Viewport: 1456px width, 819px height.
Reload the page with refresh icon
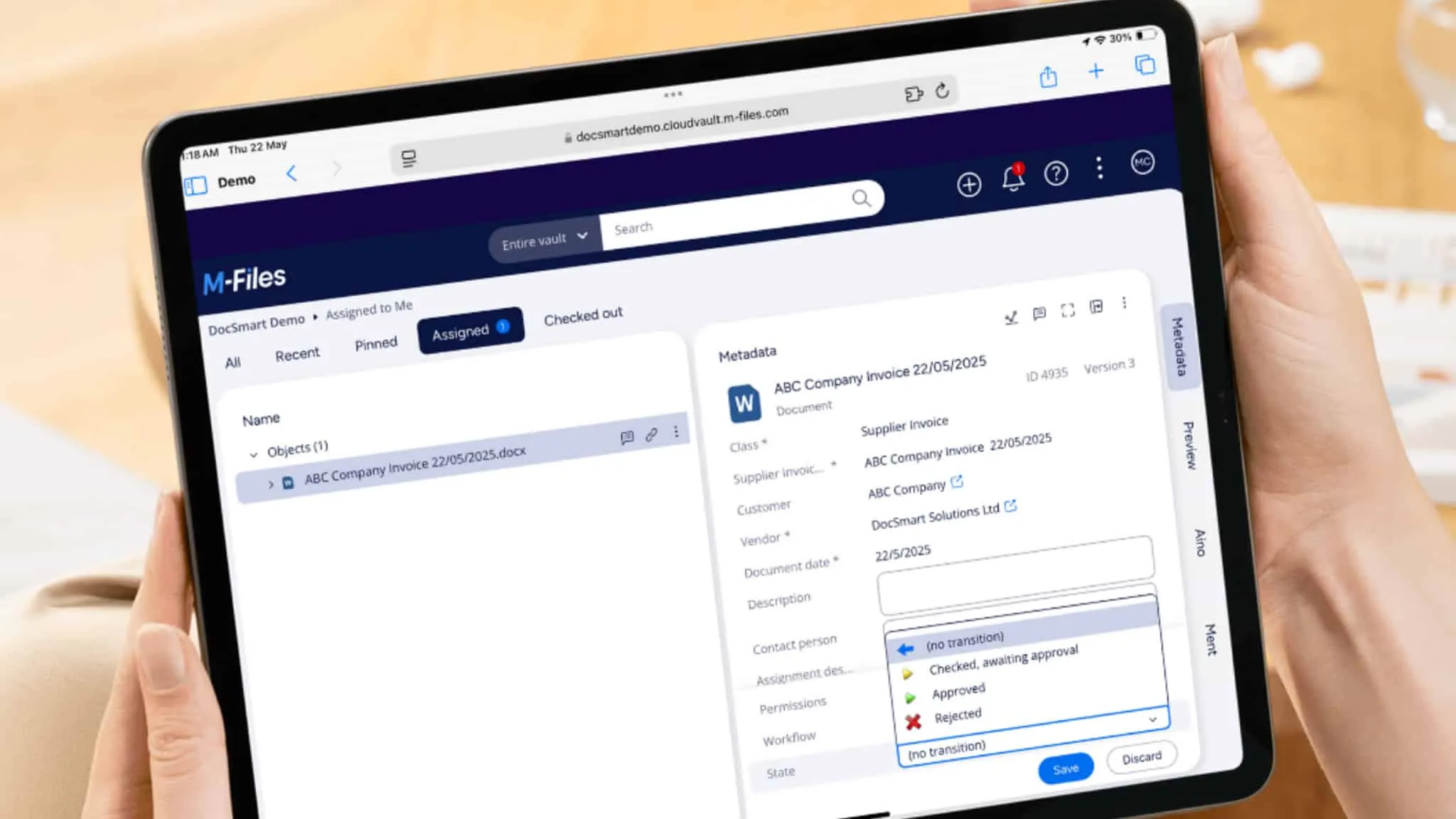pos(943,90)
